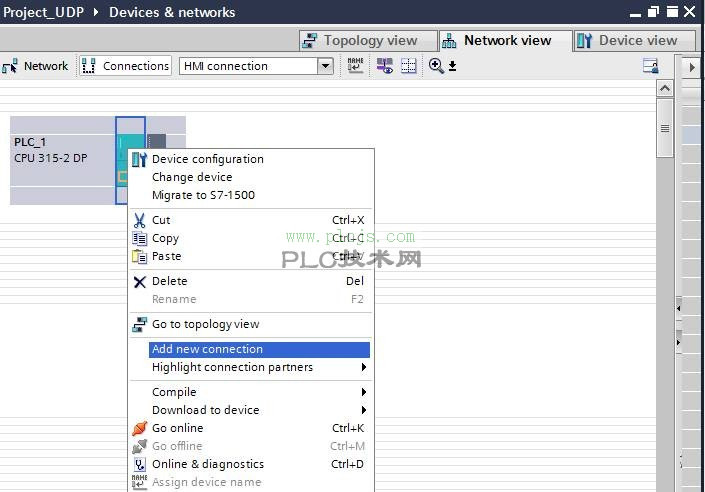The width and height of the screenshot is (705, 492).
Task: Choose Device configuration from context menu
Action: coord(207,159)
